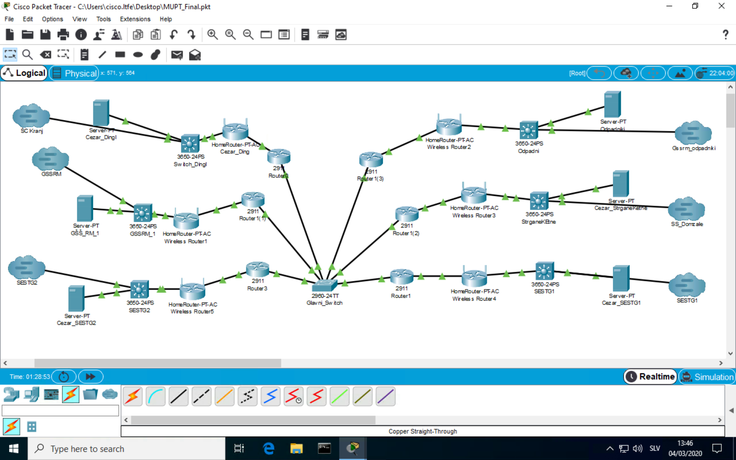Image resolution: width=736 pixels, height=460 pixels.
Task: Select Server-PT Cezar_SESTG1
Action: (x=621, y=278)
